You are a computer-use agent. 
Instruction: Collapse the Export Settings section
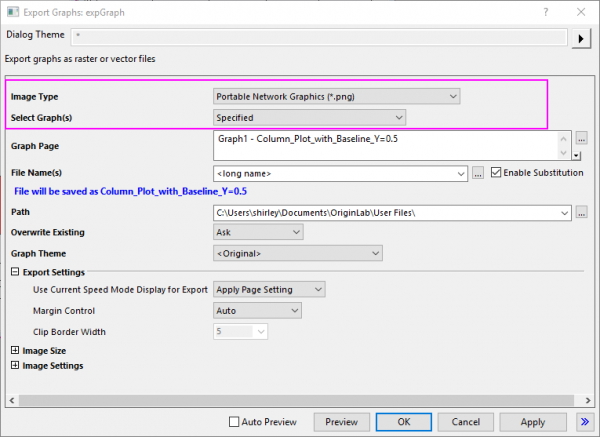pyautogui.click(x=15, y=272)
